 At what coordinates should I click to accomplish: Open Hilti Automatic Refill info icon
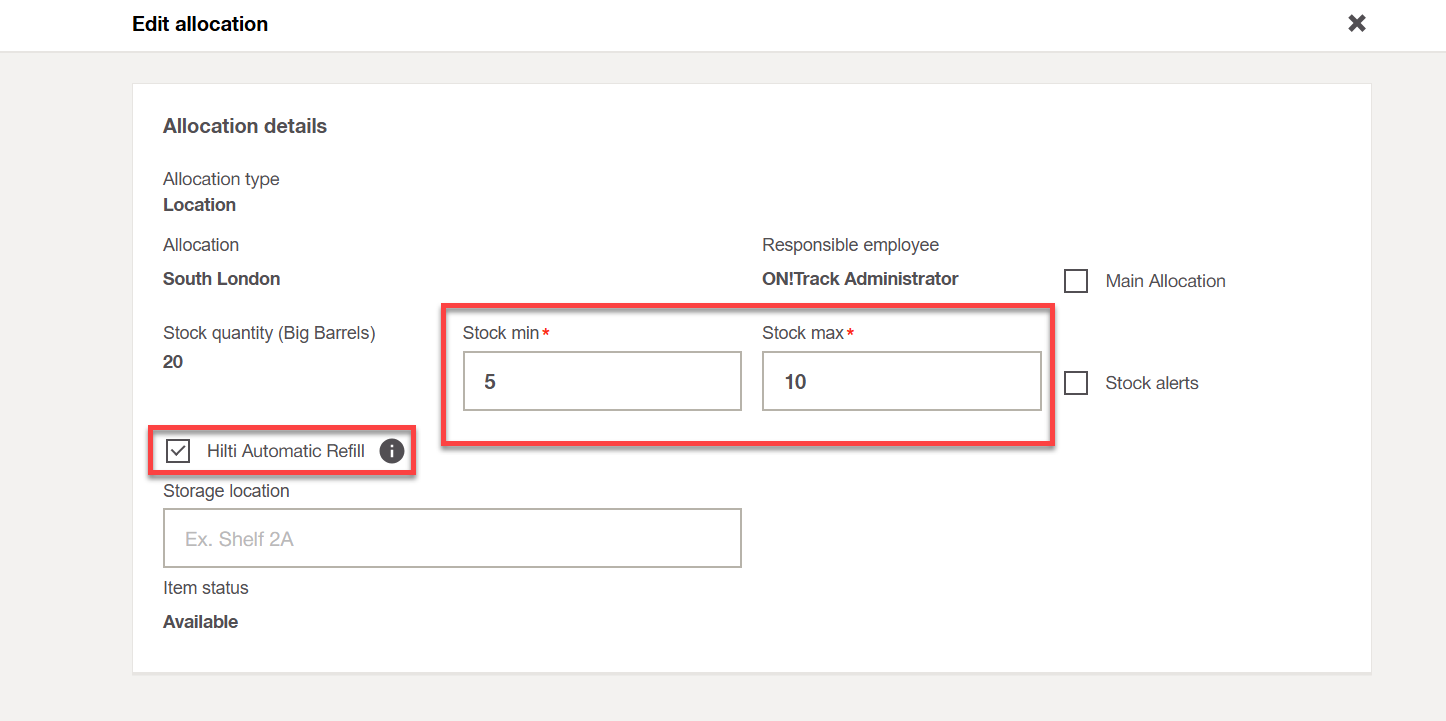[392, 451]
